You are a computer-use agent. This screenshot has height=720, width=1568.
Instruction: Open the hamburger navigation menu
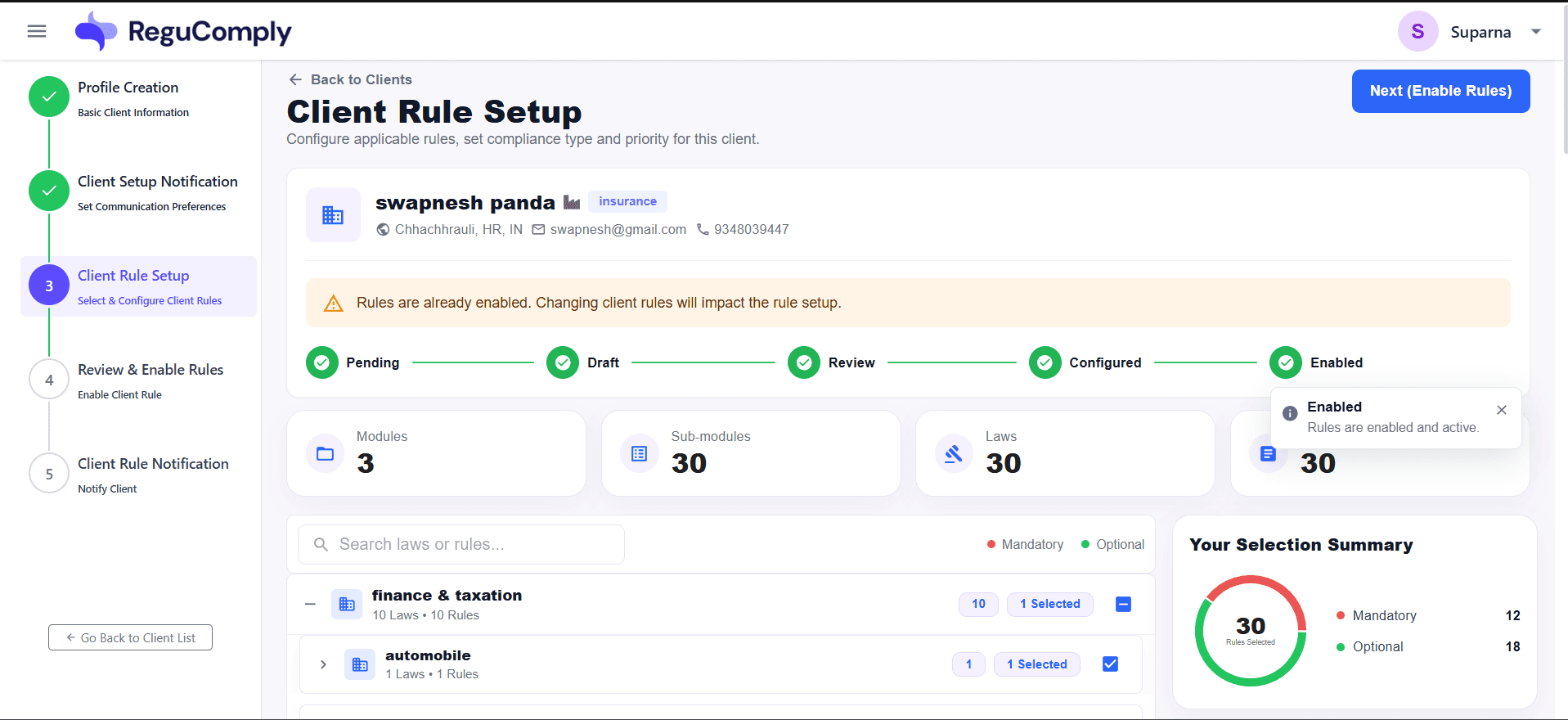click(37, 31)
